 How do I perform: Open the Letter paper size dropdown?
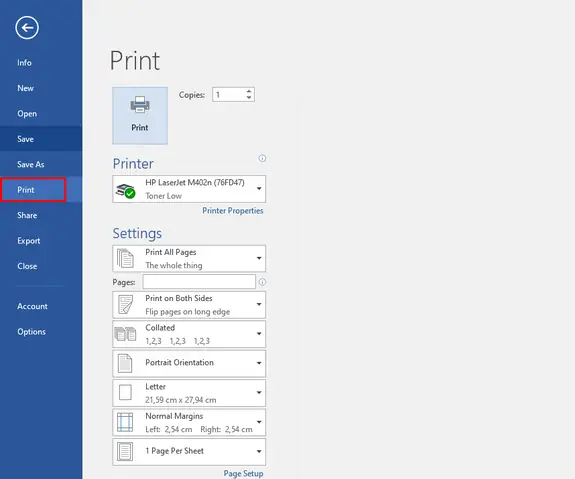[x=189, y=393]
